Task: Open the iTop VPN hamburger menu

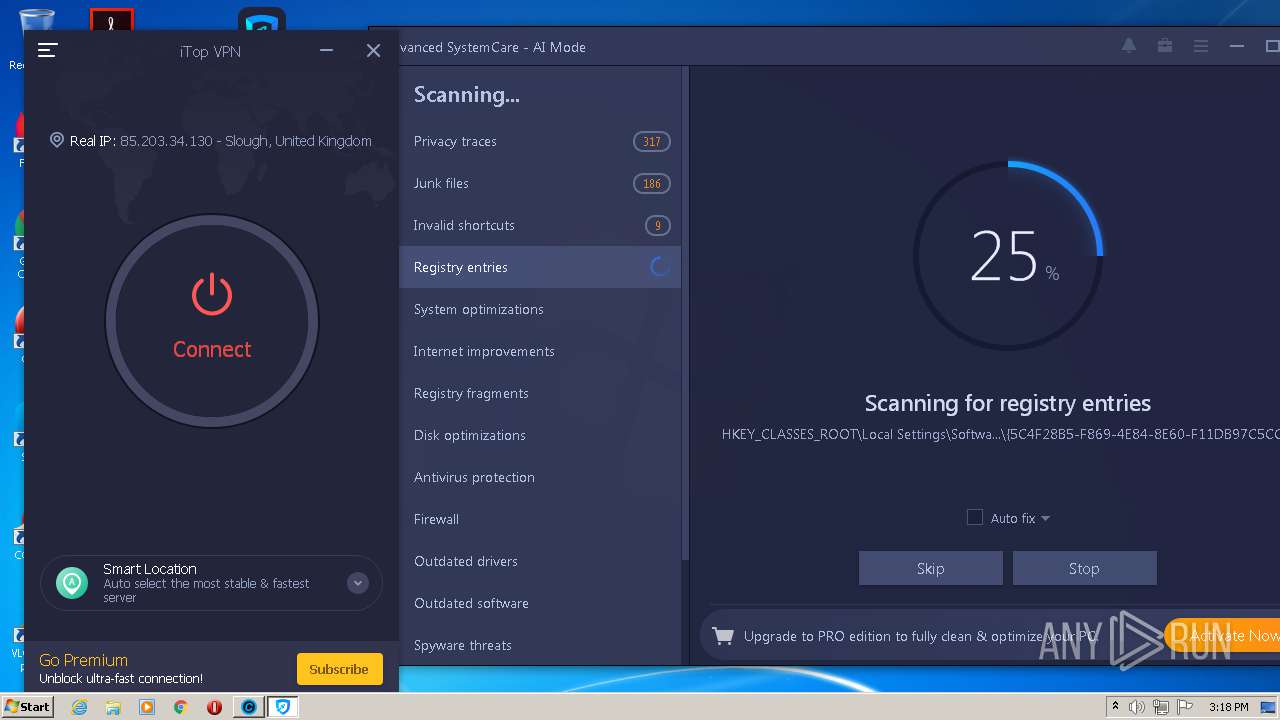Action: click(x=48, y=50)
